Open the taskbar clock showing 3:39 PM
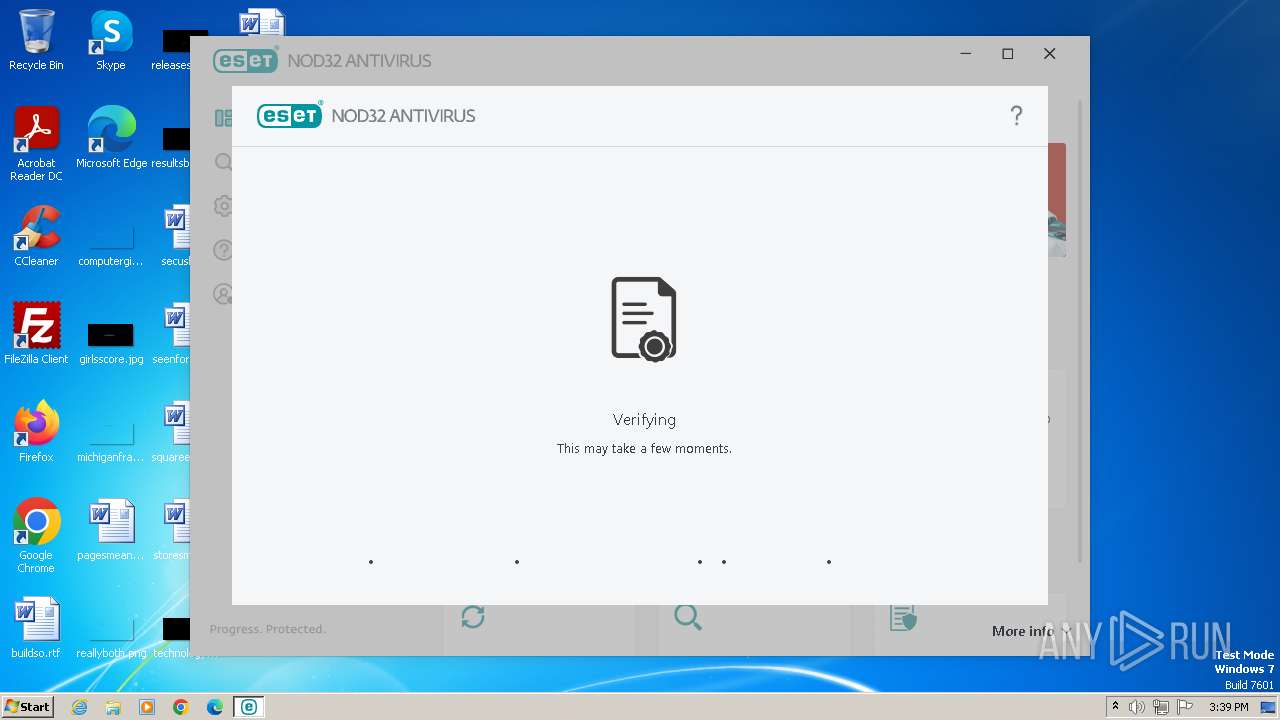This screenshot has height=720, width=1280. click(x=1229, y=707)
